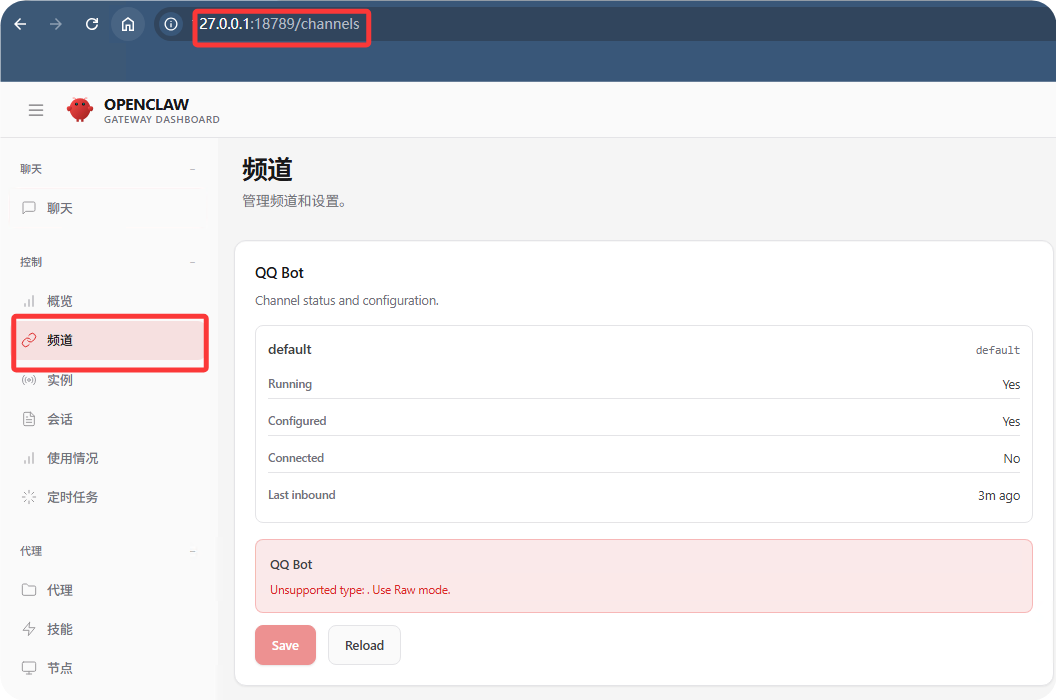Collapse the 聊天 sidebar section

[191, 168]
